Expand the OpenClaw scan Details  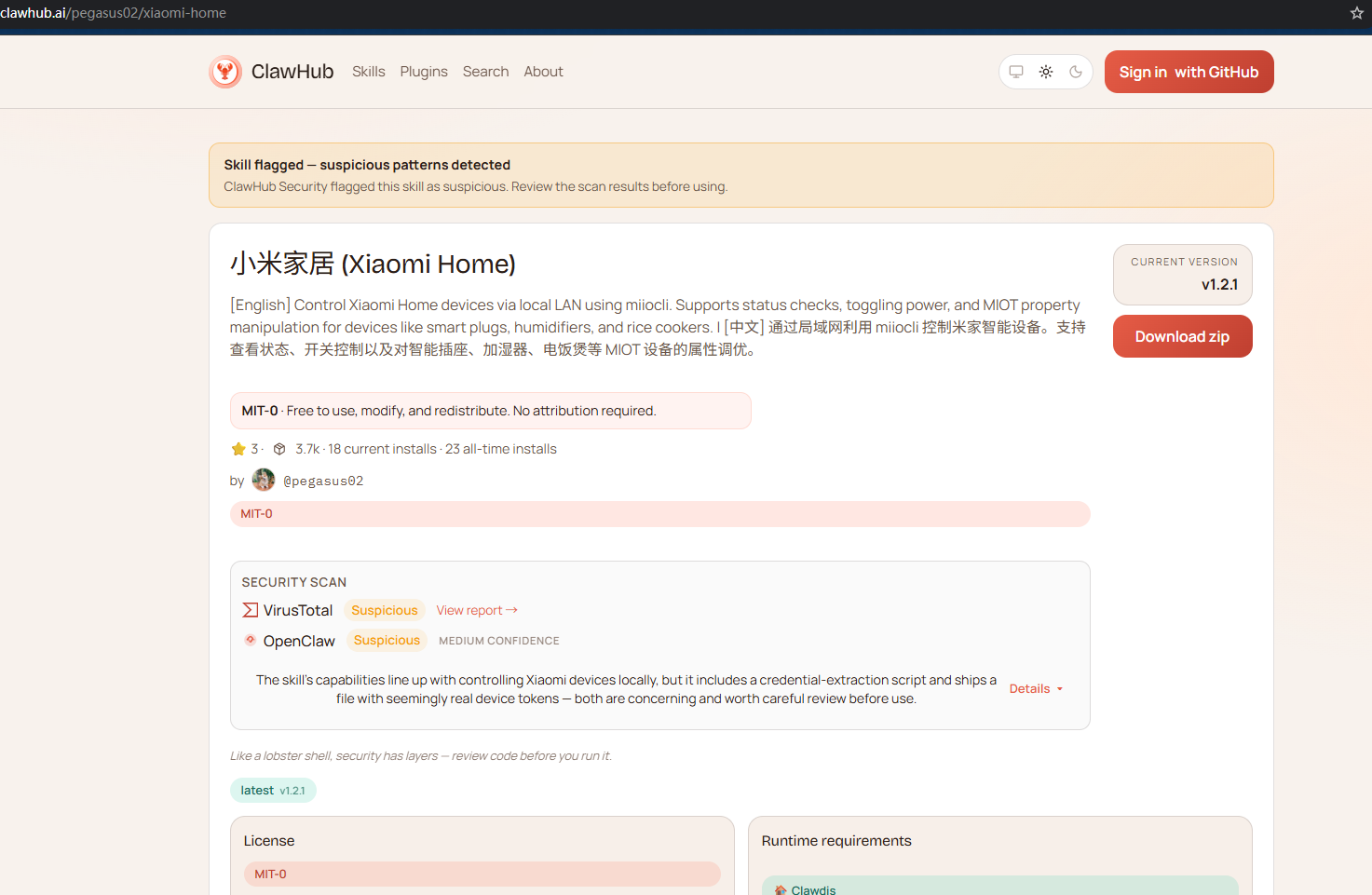pos(1036,689)
